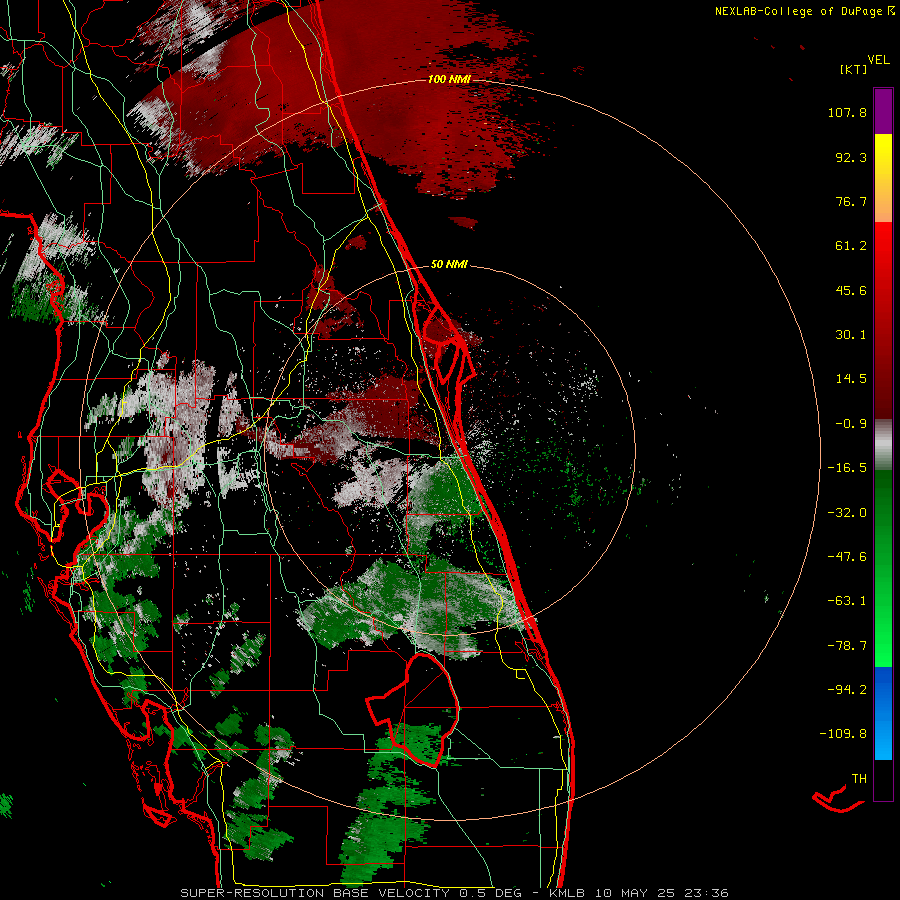Select the -78.7 velocity scale label

(x=847, y=646)
